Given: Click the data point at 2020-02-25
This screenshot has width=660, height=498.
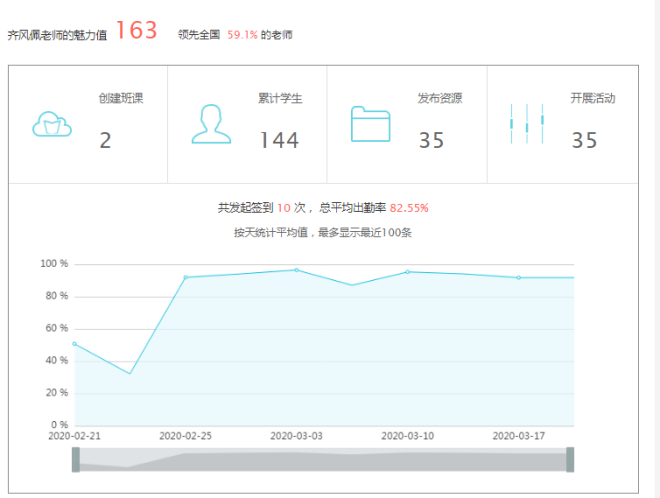Looking at the screenshot, I should tap(186, 277).
